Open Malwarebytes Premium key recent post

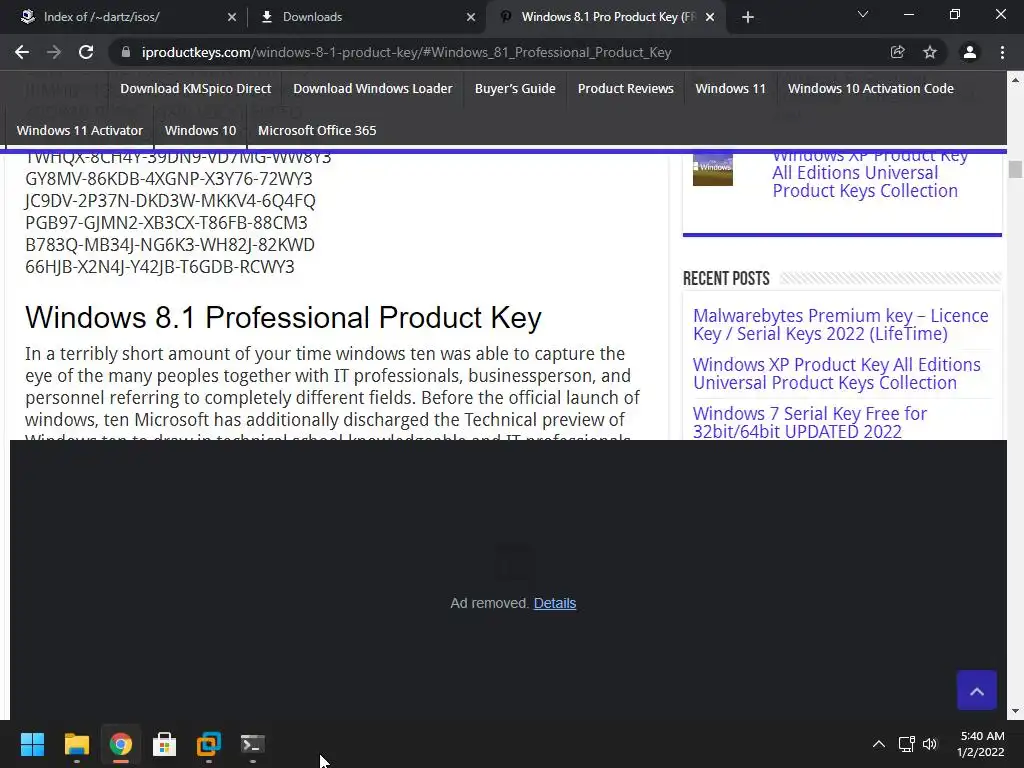[x=840, y=325]
